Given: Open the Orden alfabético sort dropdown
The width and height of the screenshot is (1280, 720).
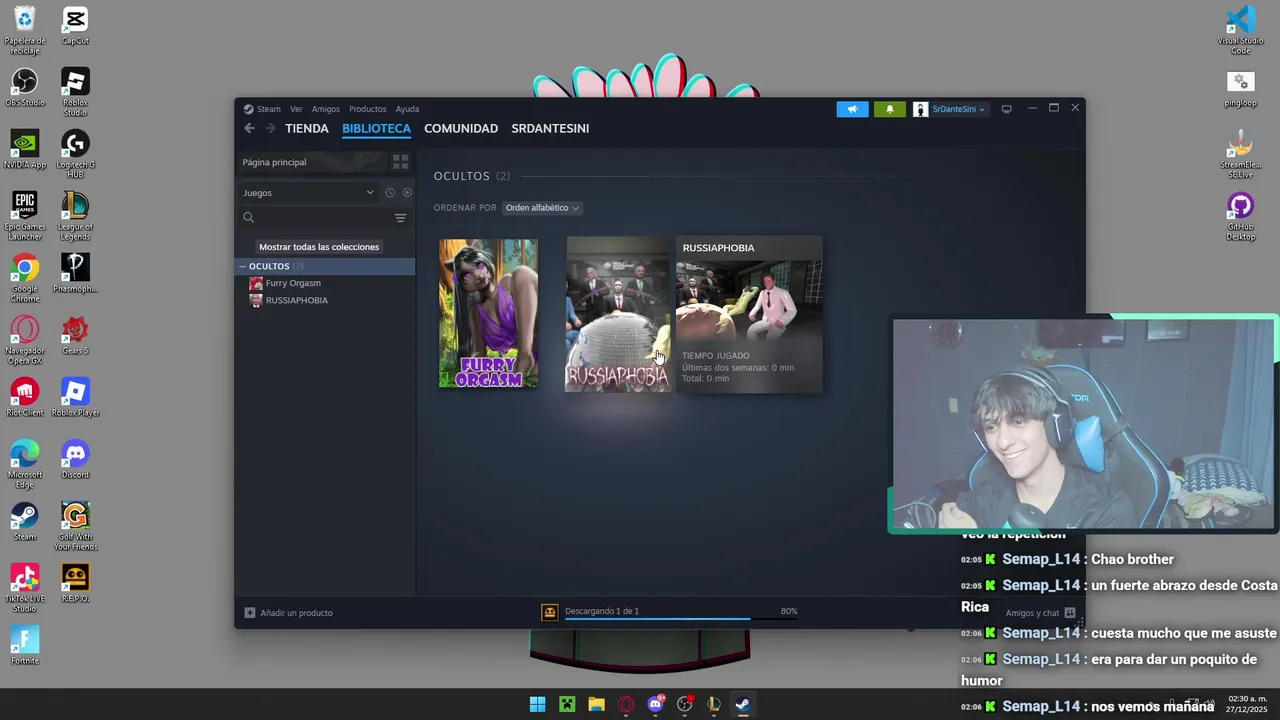Looking at the screenshot, I should pos(542,208).
